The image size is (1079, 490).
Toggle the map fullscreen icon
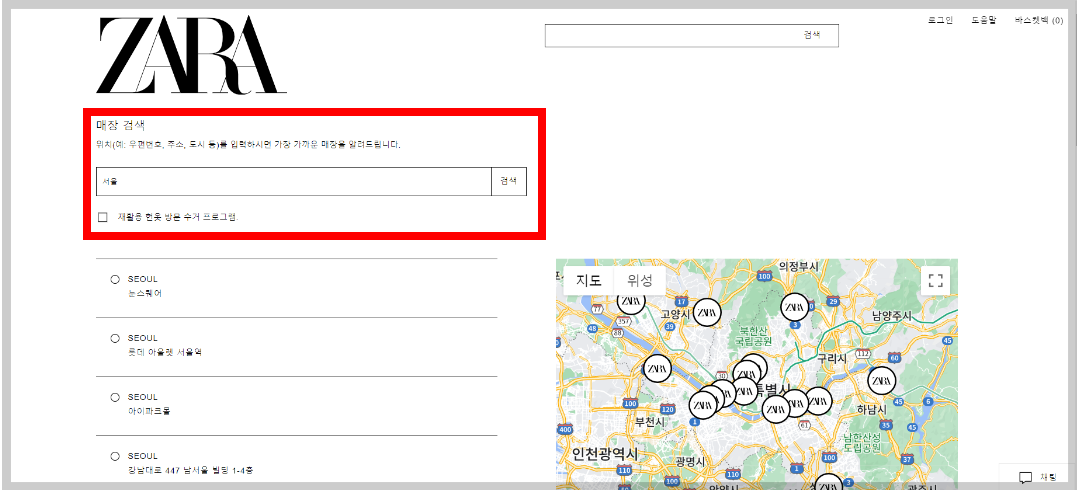pos(935,280)
